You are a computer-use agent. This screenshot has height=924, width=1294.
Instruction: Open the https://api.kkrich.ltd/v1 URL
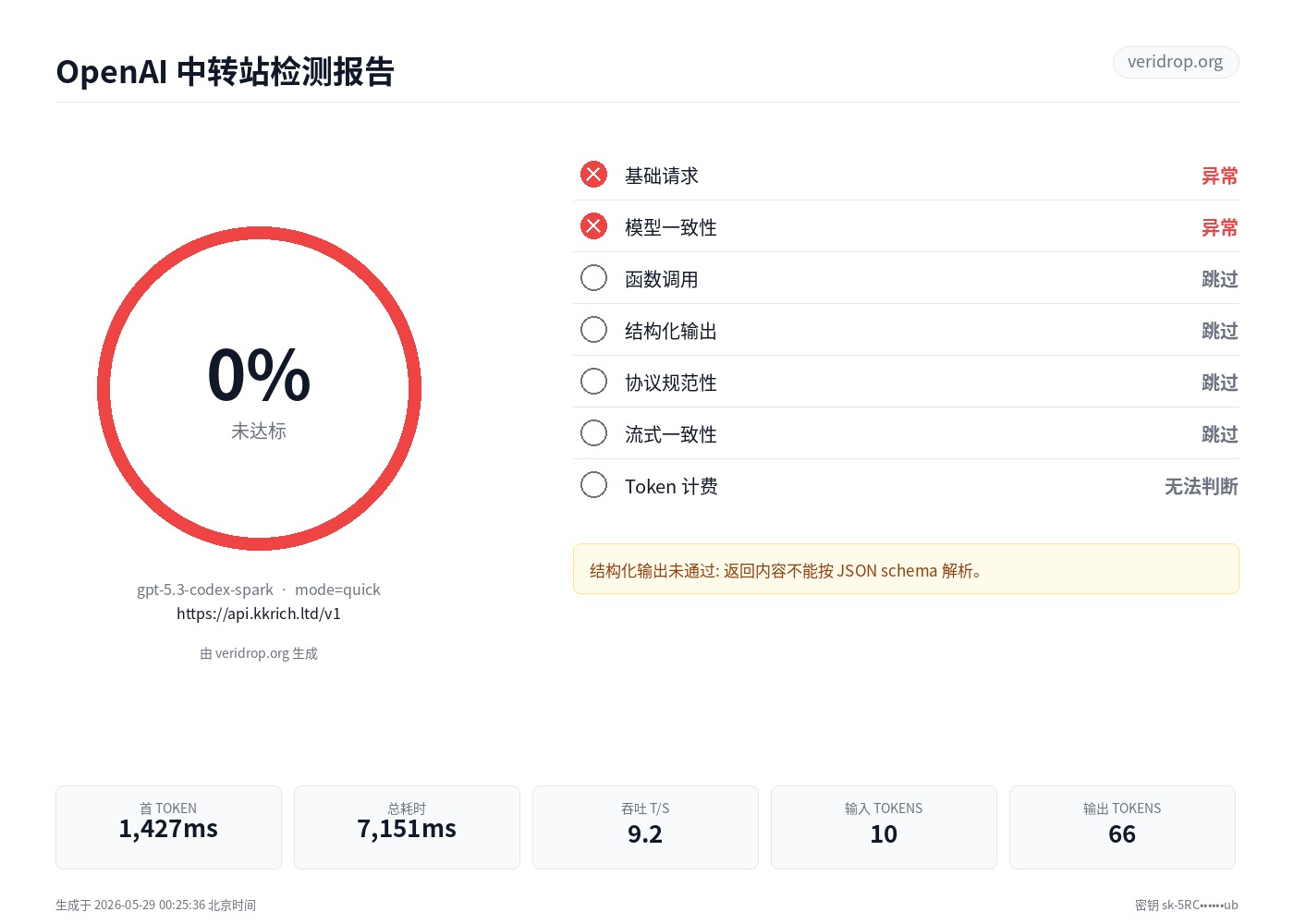259,614
